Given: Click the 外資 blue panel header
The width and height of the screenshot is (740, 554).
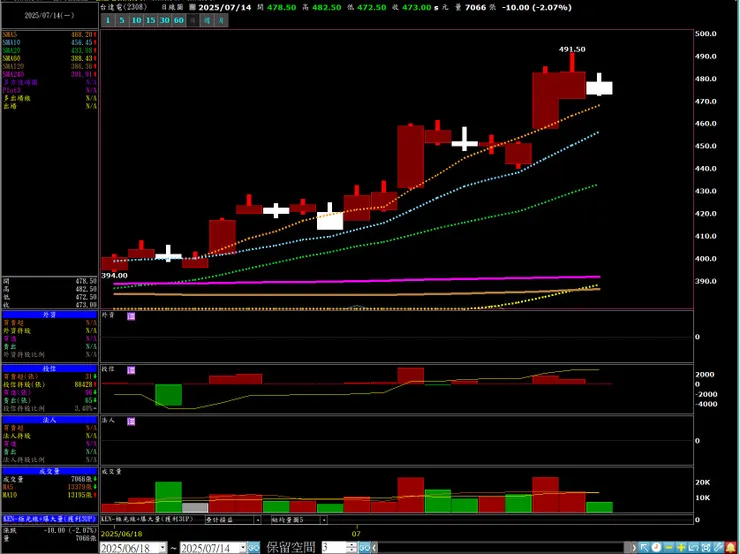Looking at the screenshot, I should [50, 314].
